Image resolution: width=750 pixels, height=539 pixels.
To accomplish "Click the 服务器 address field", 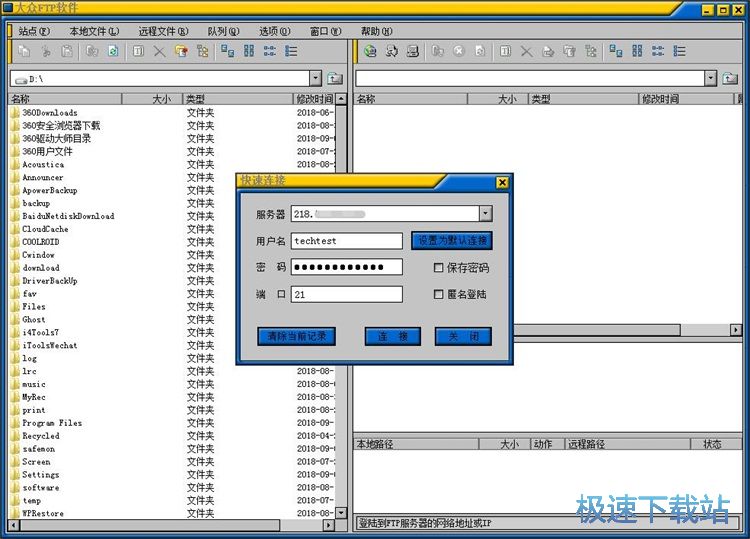I will [385, 214].
